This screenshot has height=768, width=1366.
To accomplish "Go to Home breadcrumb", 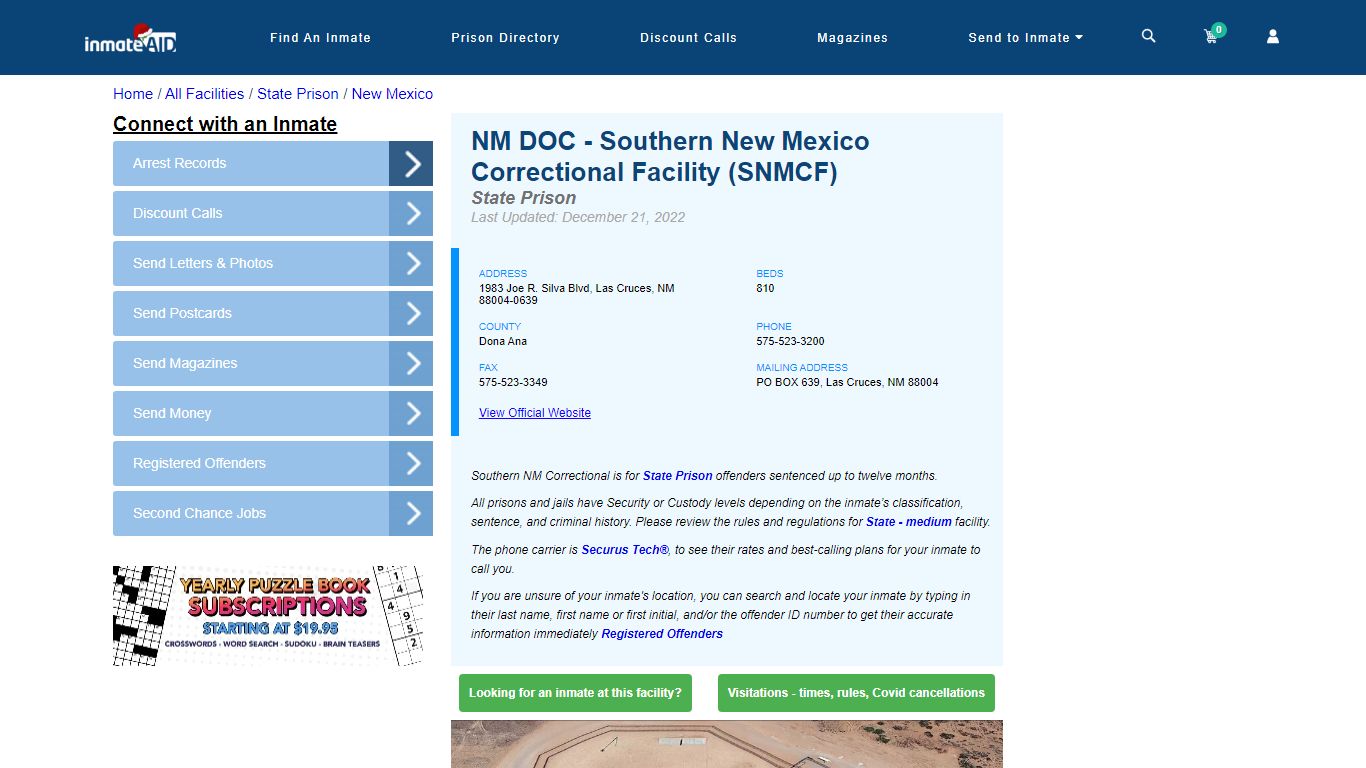I will point(133,94).
